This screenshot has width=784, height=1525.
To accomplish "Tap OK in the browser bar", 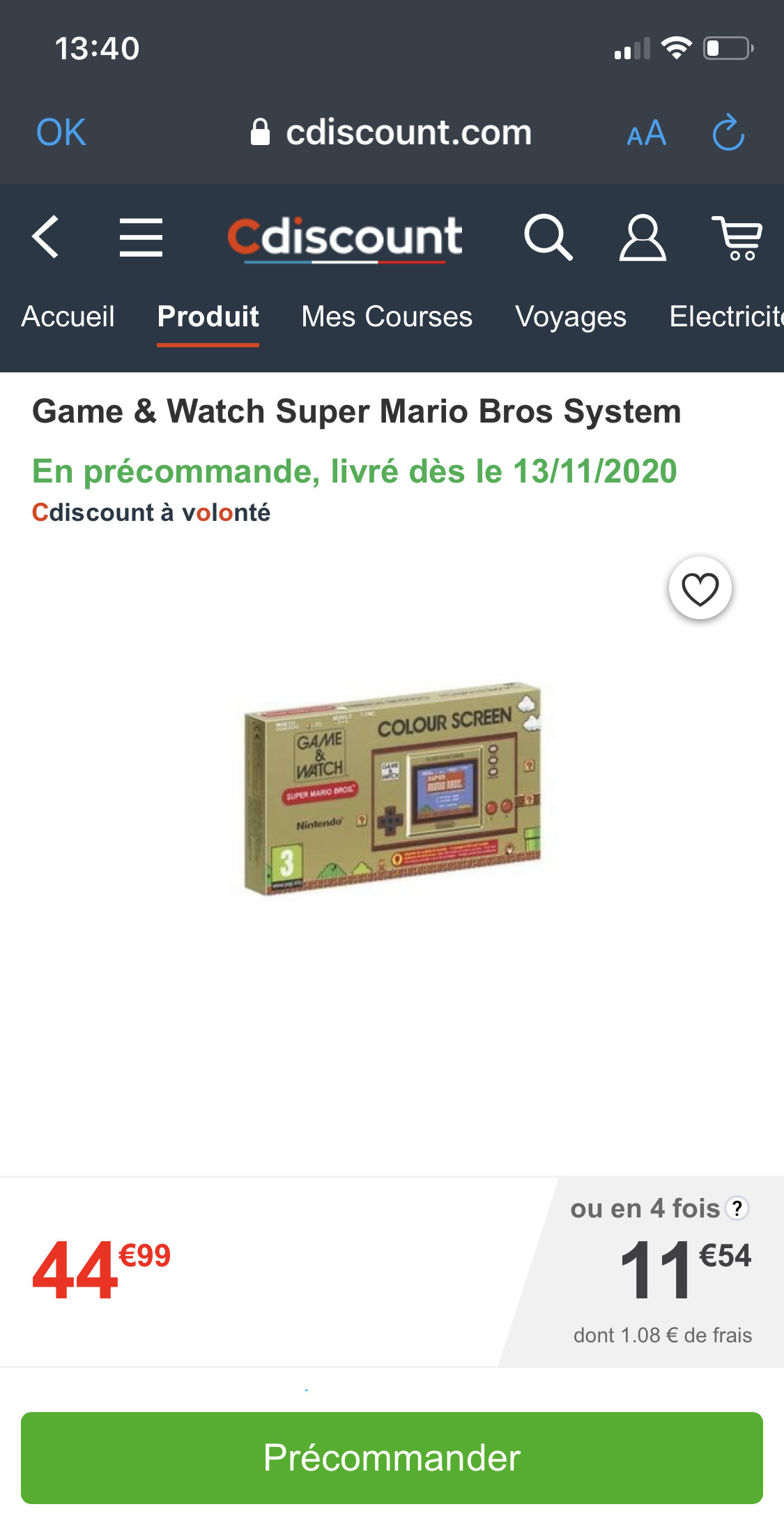I will 61,132.
